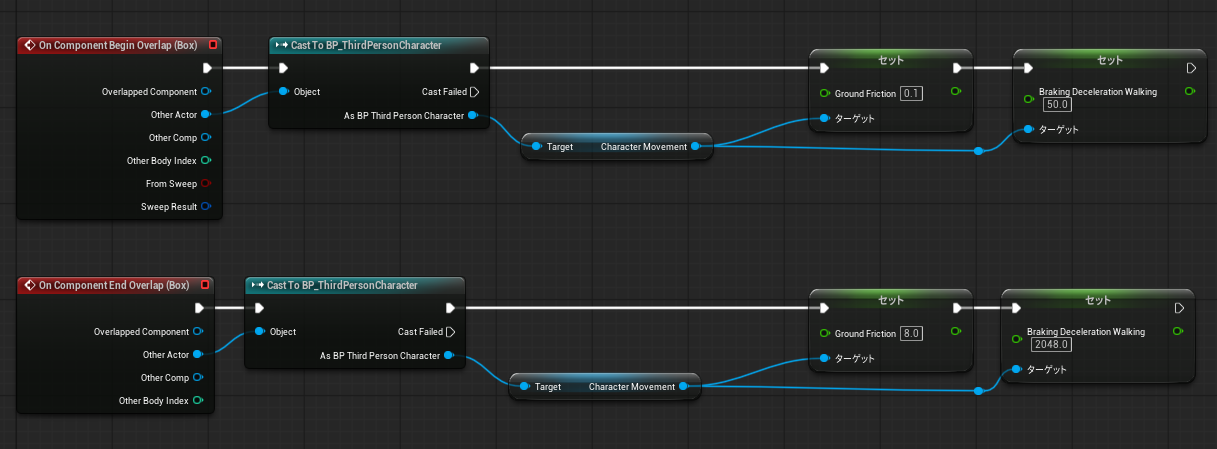Click the As BP Third Person Character pin on the top Cast node
Screen dimensions: 1217x449
[473, 116]
